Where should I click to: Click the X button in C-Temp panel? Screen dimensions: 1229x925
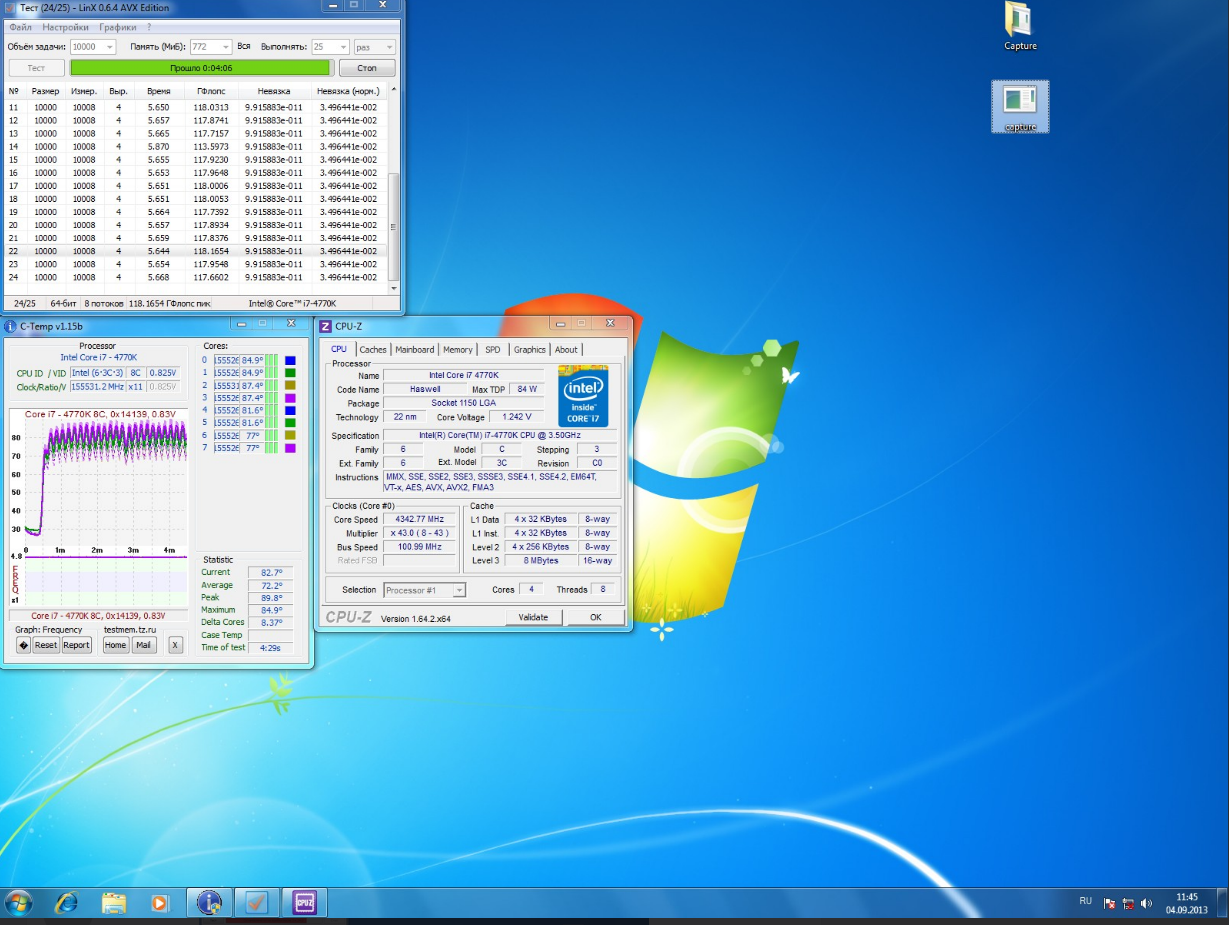coord(175,645)
